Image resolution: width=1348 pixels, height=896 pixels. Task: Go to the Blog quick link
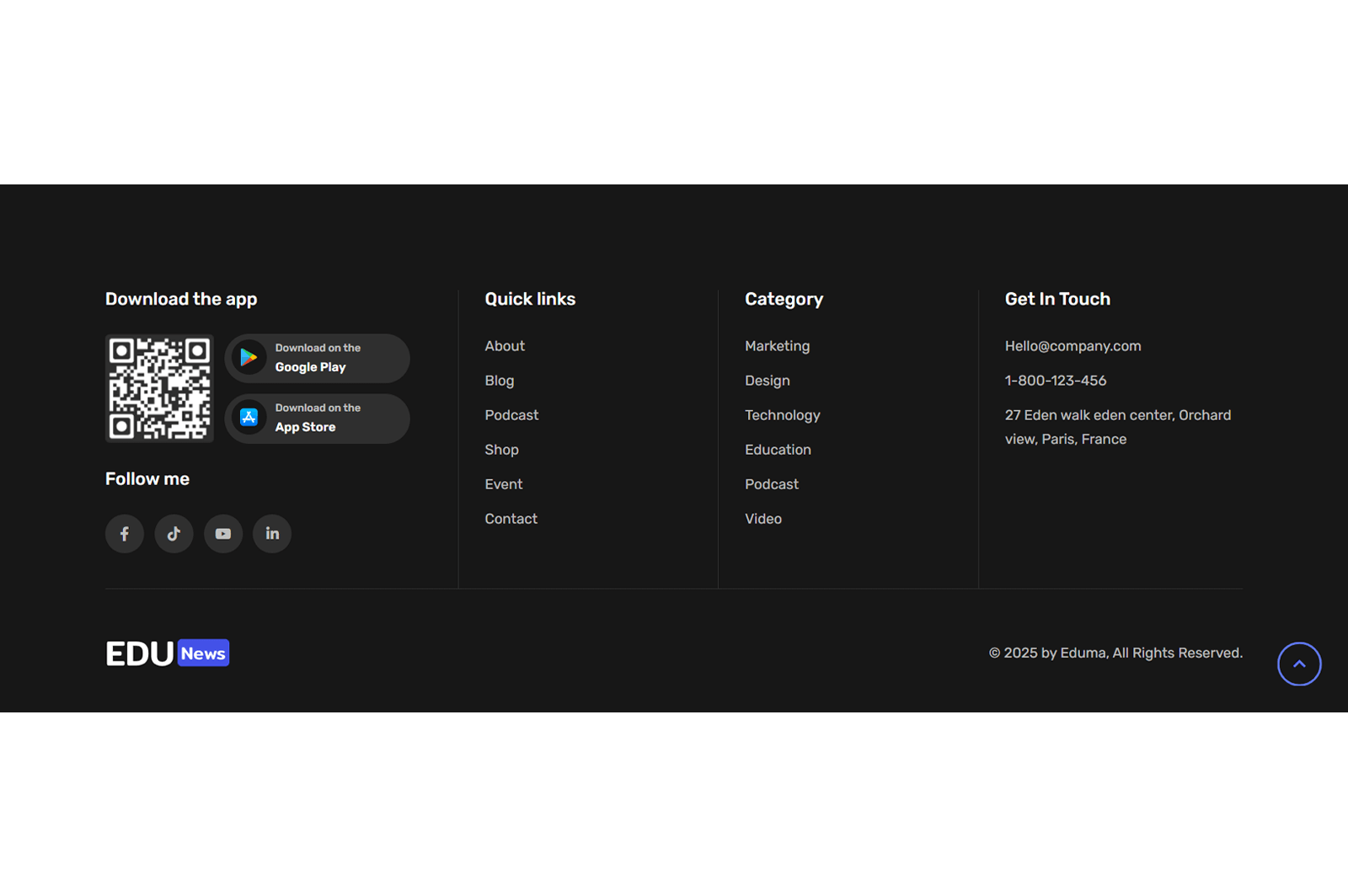[500, 381]
